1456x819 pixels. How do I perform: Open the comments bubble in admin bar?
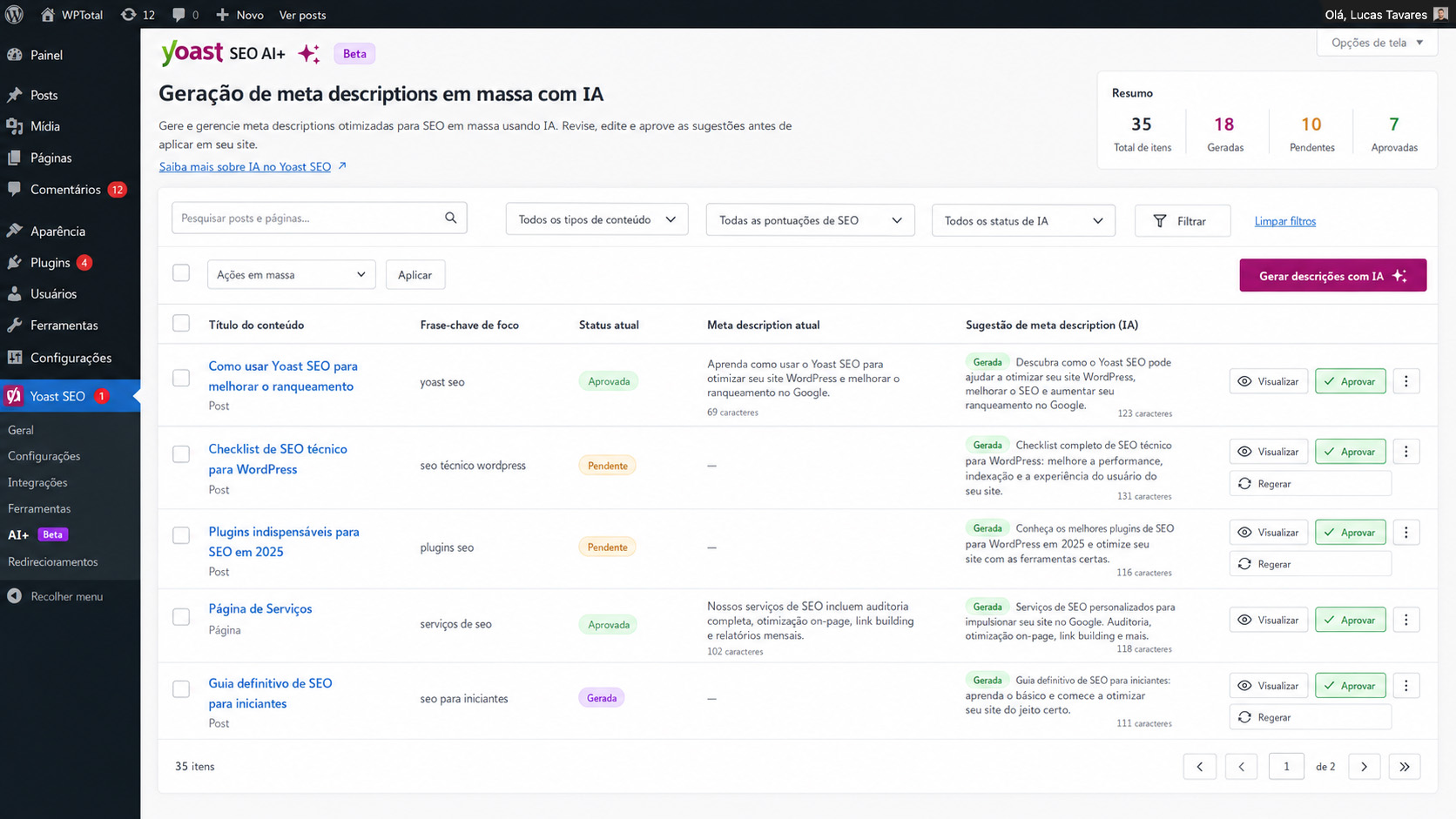[179, 15]
